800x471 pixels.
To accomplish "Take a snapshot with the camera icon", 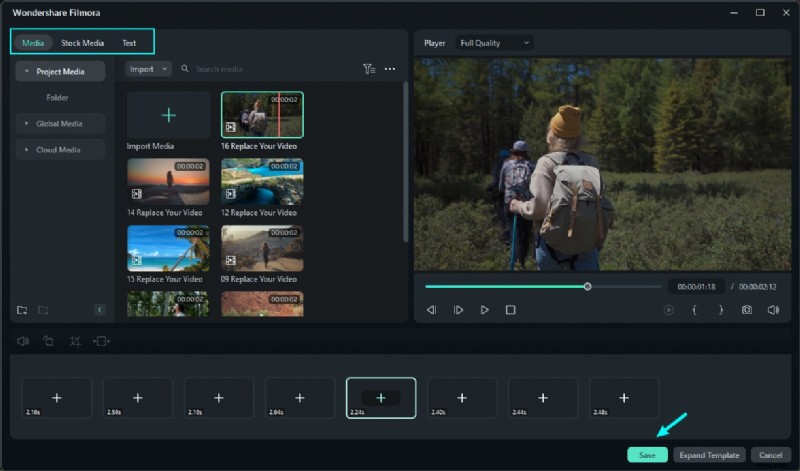I will tap(747, 310).
